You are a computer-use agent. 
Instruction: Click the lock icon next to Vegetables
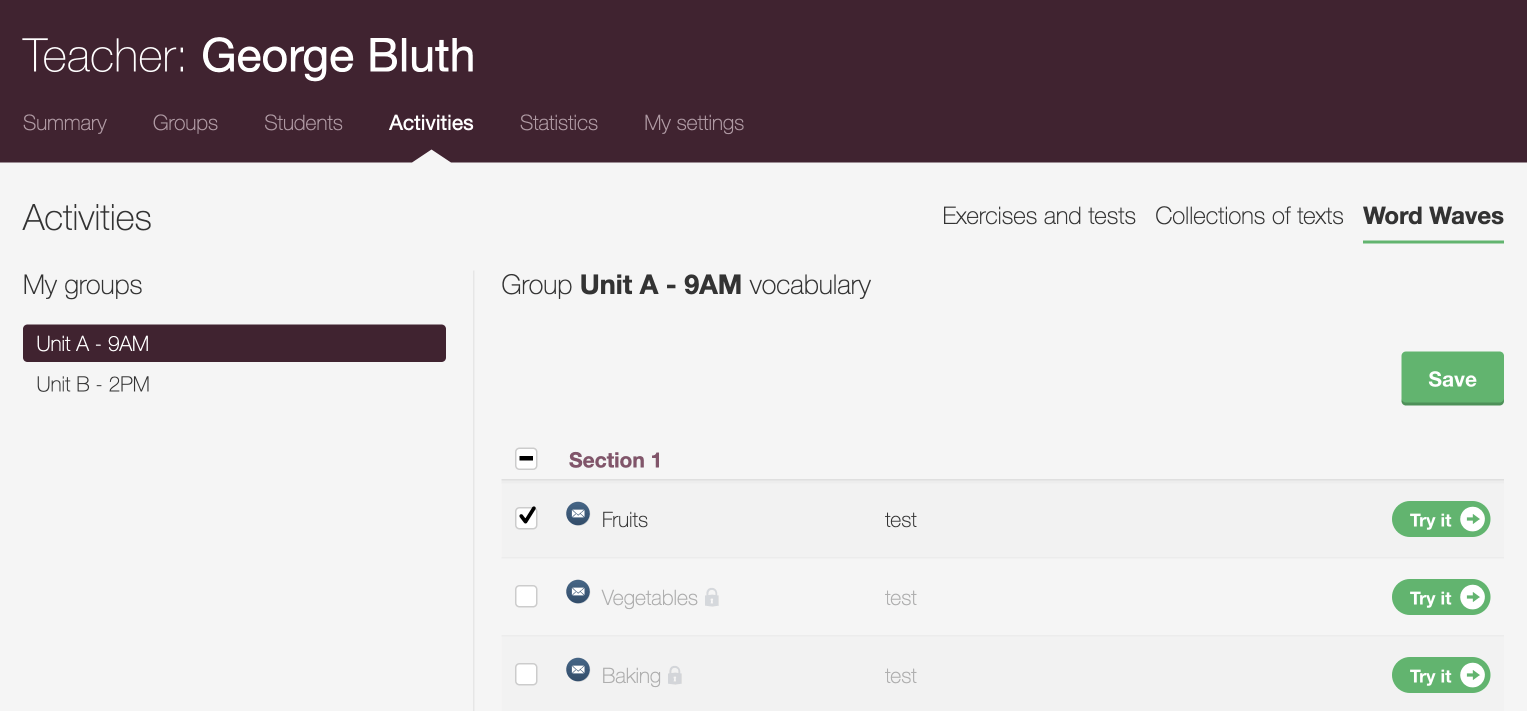pos(712,597)
